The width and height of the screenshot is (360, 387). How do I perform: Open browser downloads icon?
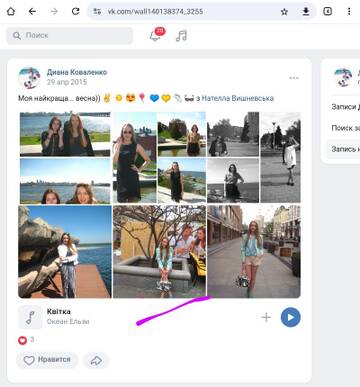tap(306, 12)
